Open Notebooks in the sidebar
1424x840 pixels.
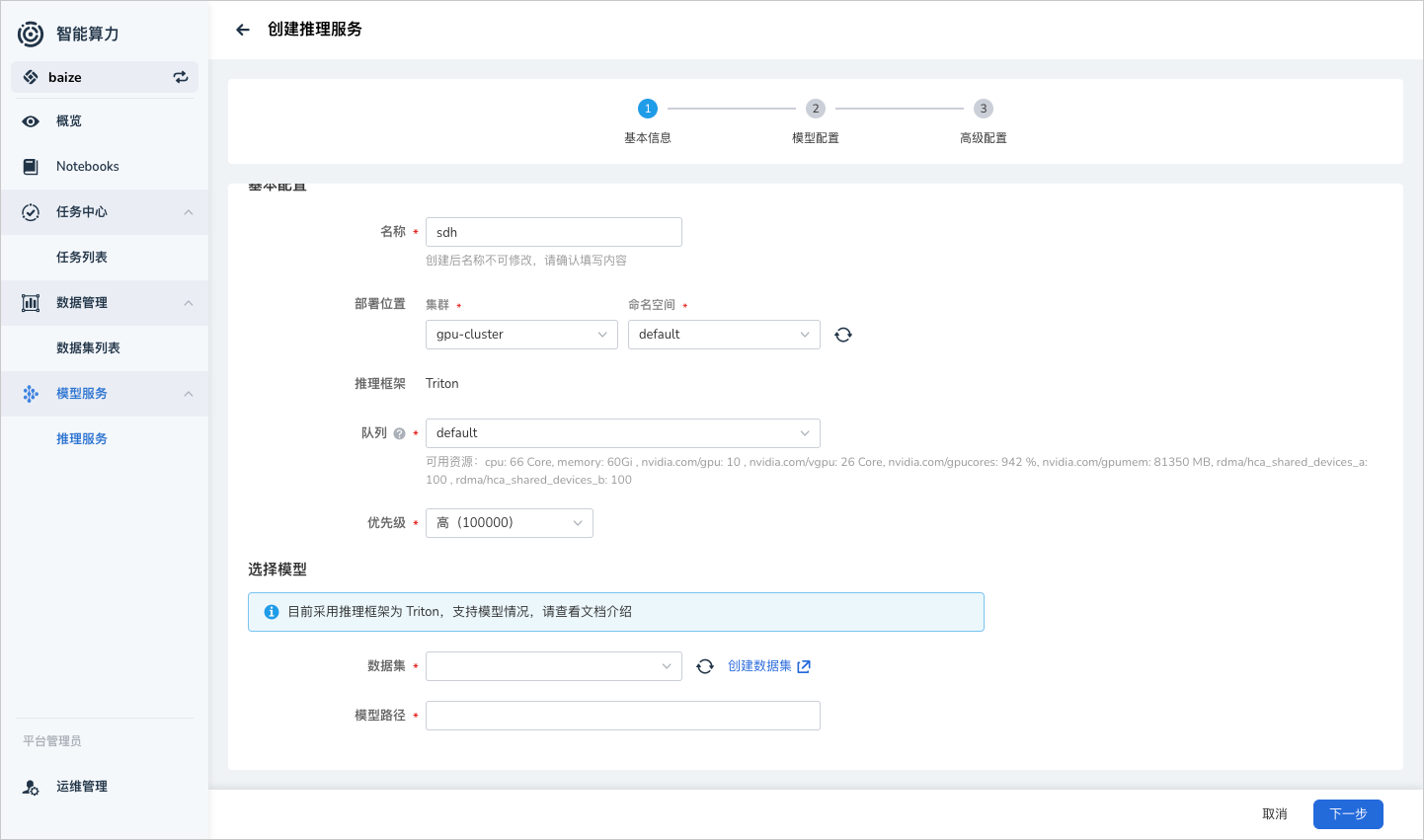click(x=105, y=167)
